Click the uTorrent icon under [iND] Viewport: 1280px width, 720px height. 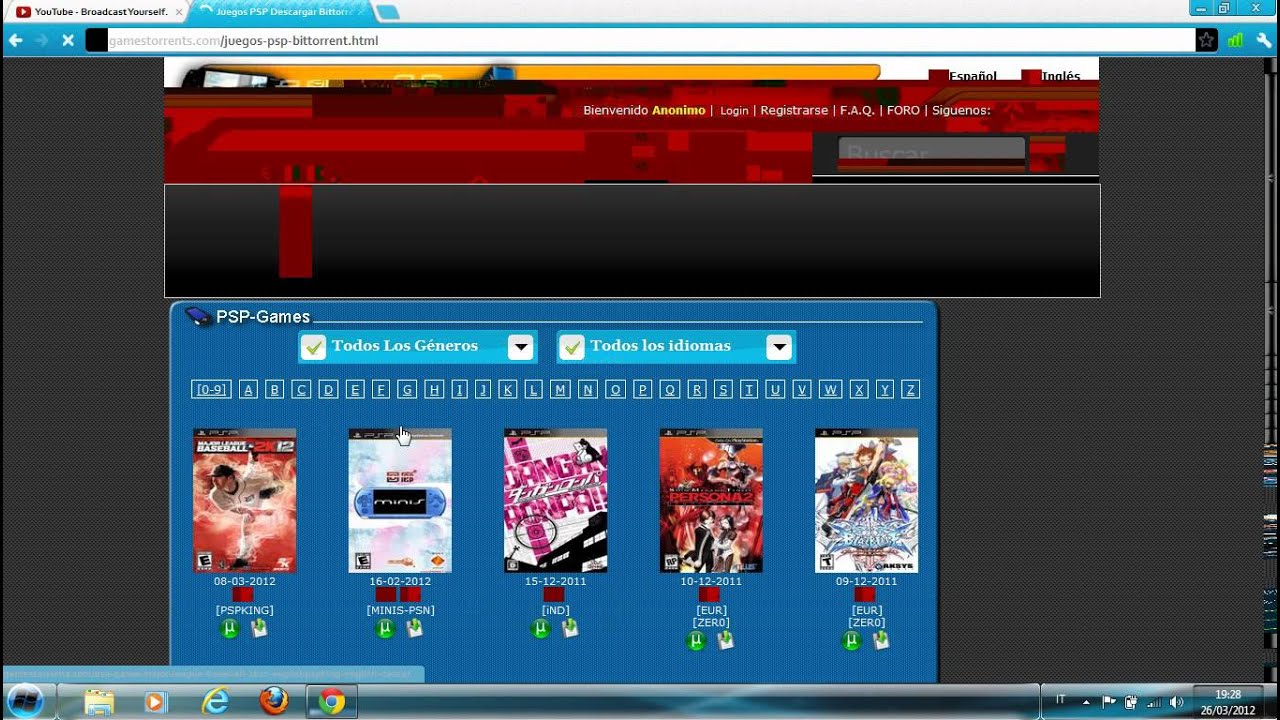[x=541, y=628]
